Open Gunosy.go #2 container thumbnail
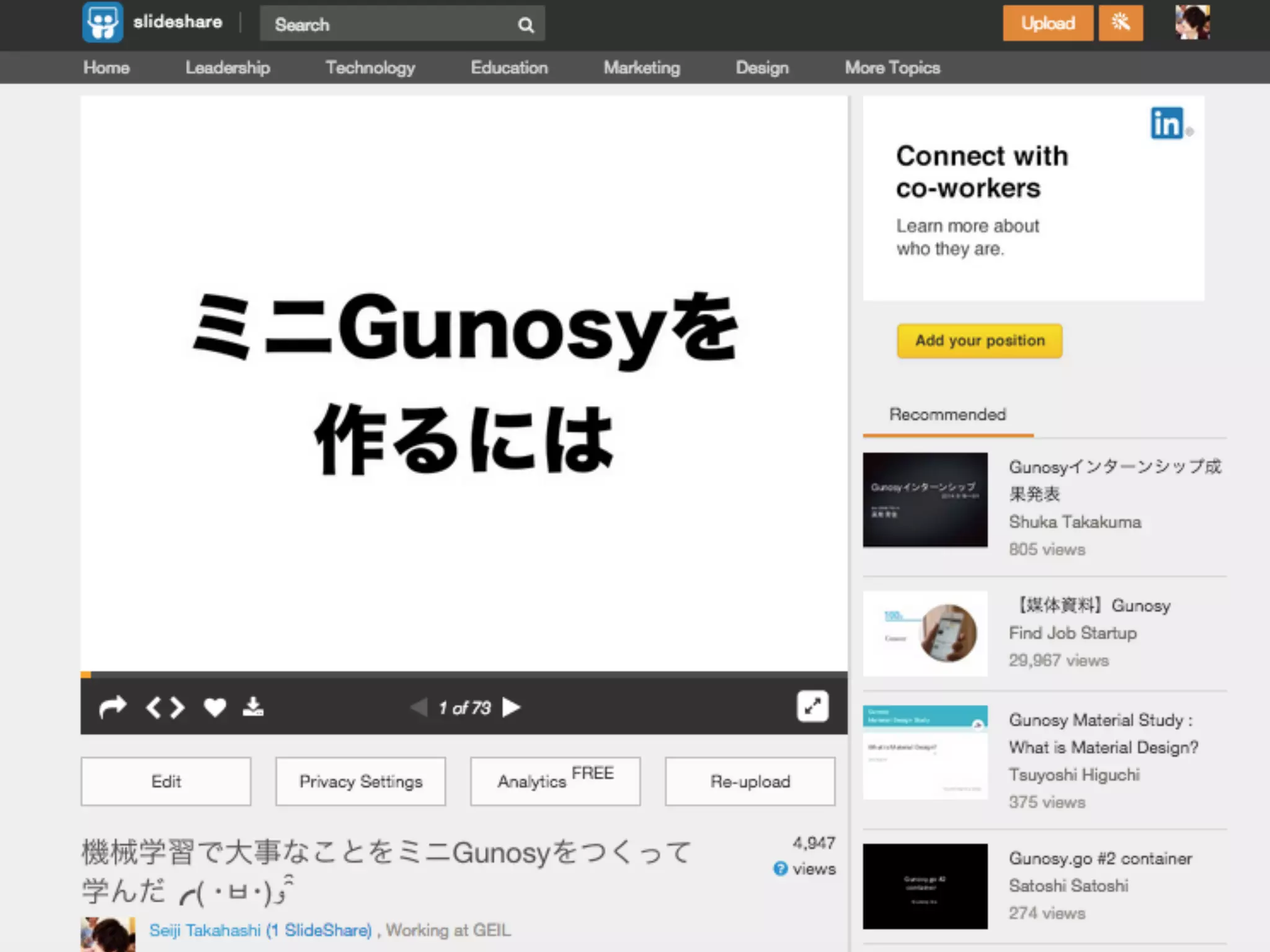Viewport: 1270px width, 952px height. tap(925, 886)
